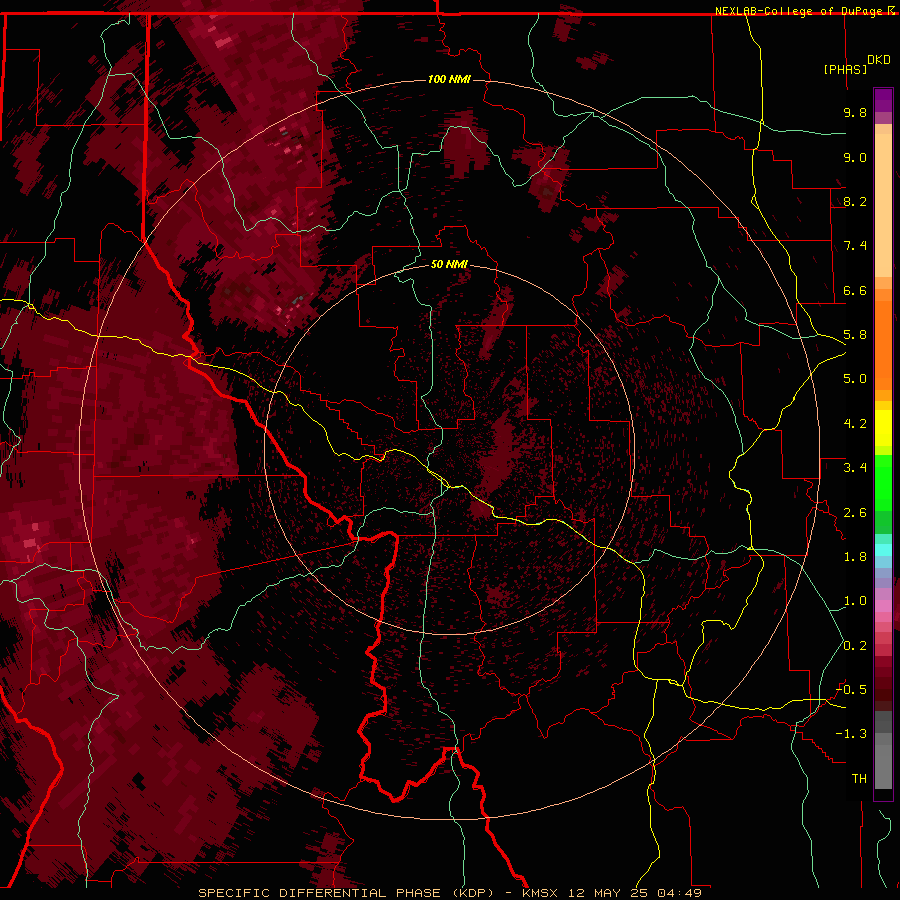Click the 7.4 scale value
900x900 pixels.
855,246
